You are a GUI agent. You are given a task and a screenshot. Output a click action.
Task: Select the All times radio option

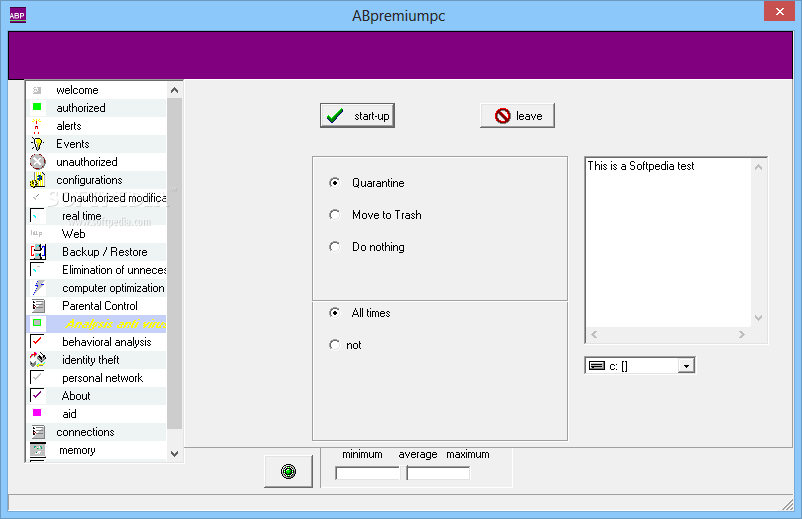tap(335, 312)
